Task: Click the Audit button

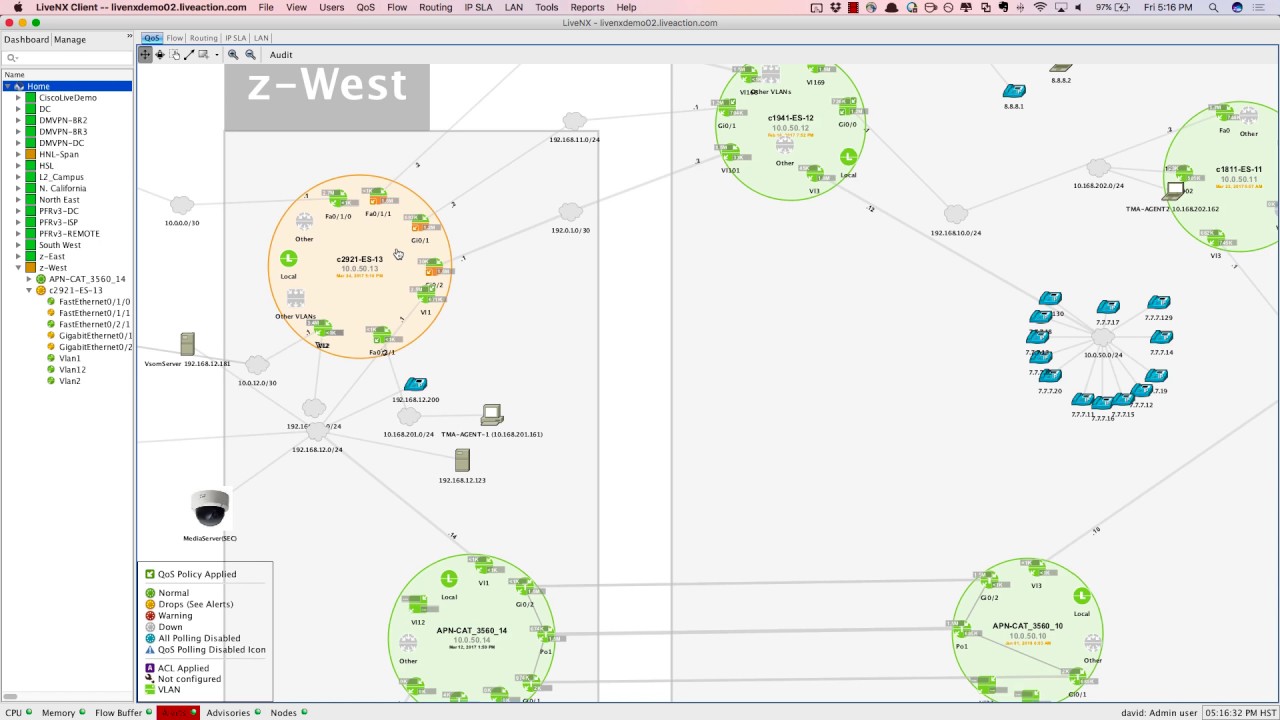Action: [x=281, y=55]
